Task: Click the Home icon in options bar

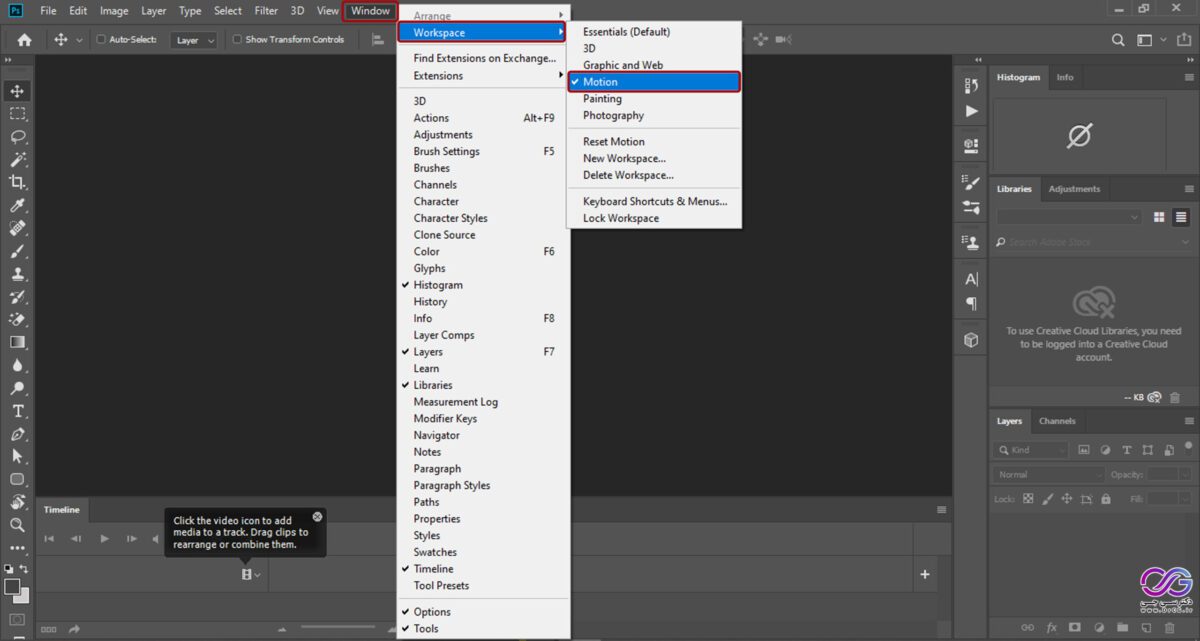Action: click(x=24, y=40)
